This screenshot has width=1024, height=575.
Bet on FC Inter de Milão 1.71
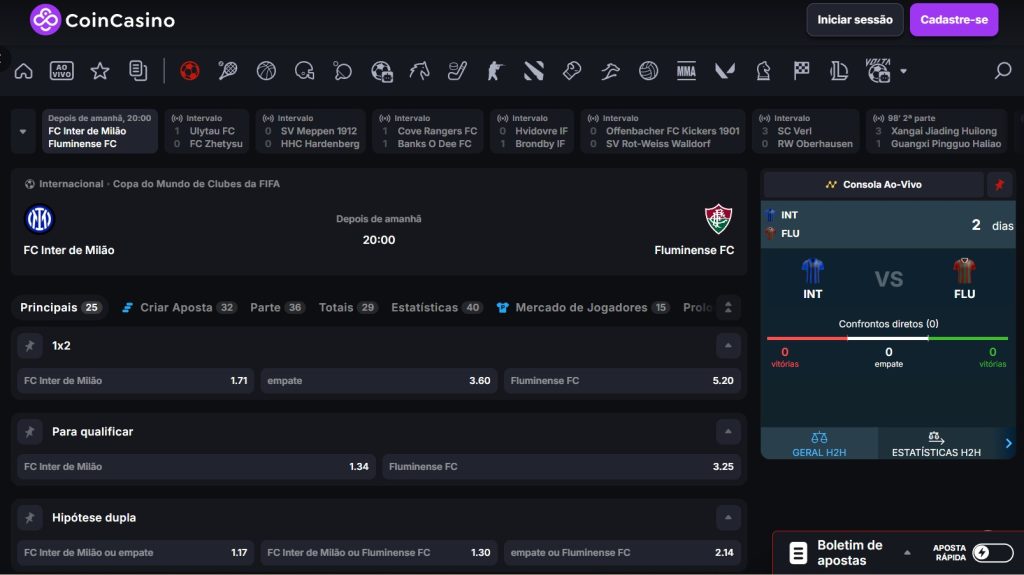[x=136, y=381]
